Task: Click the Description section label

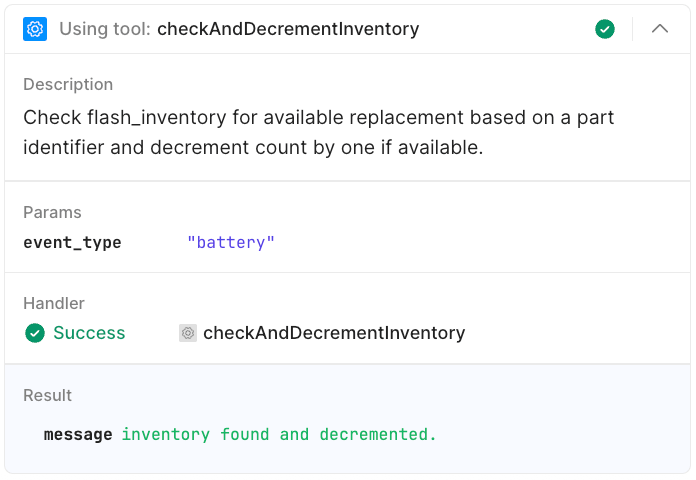Action: [x=68, y=84]
